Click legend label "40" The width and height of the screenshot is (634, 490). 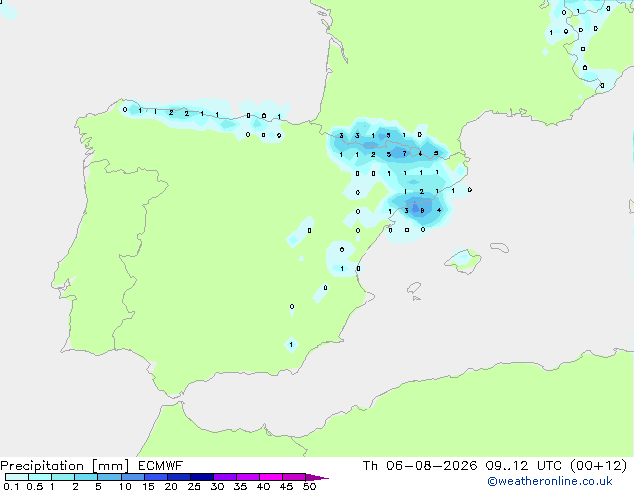pos(263,486)
